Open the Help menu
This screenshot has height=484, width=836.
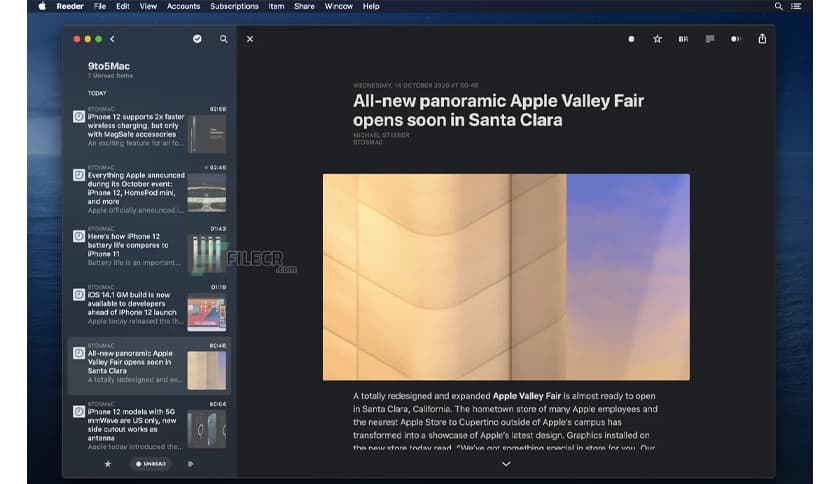point(371,6)
